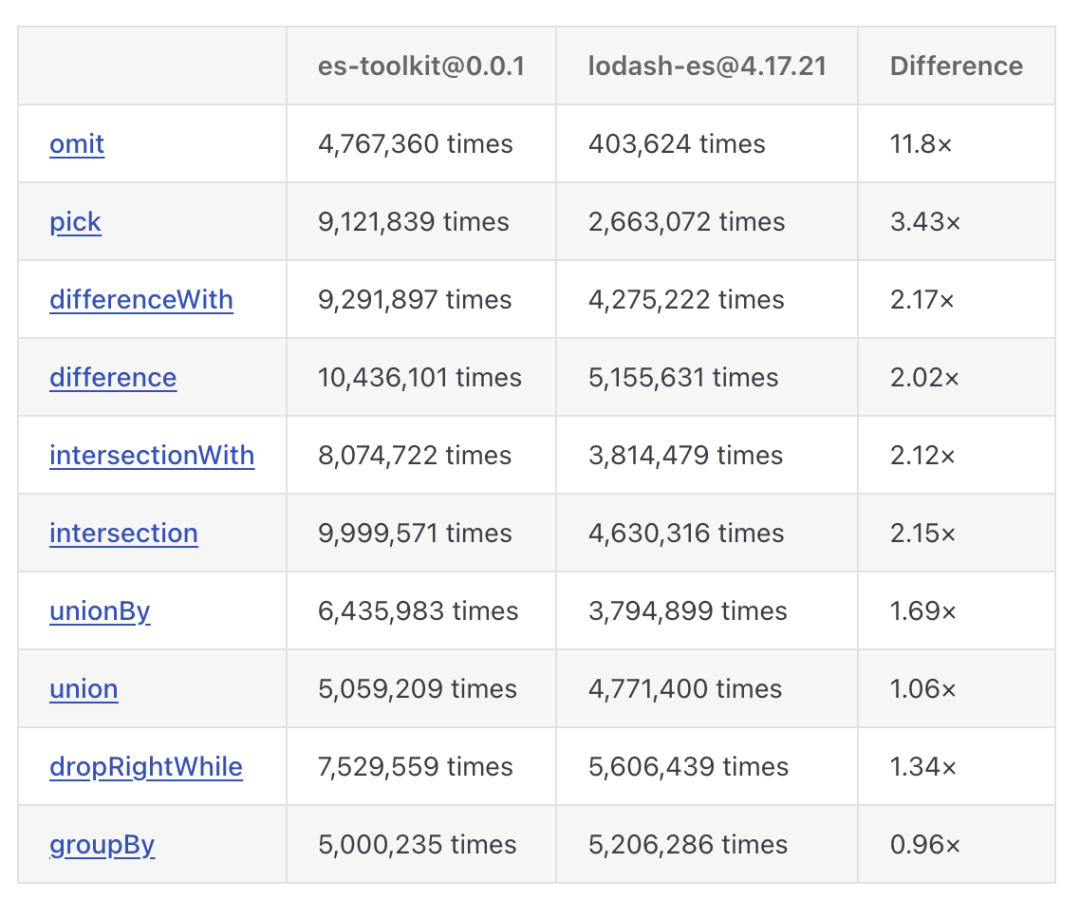The height and width of the screenshot is (900, 1080).
Task: Click the union link
Action: [x=83, y=689]
